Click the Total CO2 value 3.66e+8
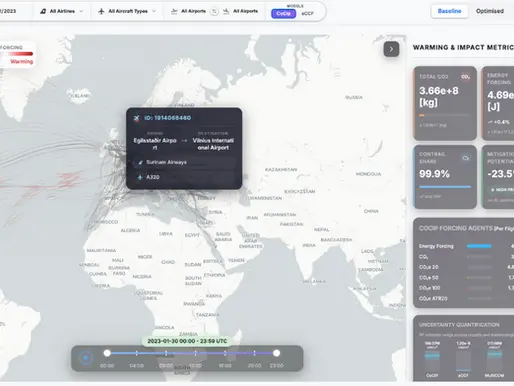Screen dimensions: 514x386 tap(439, 91)
